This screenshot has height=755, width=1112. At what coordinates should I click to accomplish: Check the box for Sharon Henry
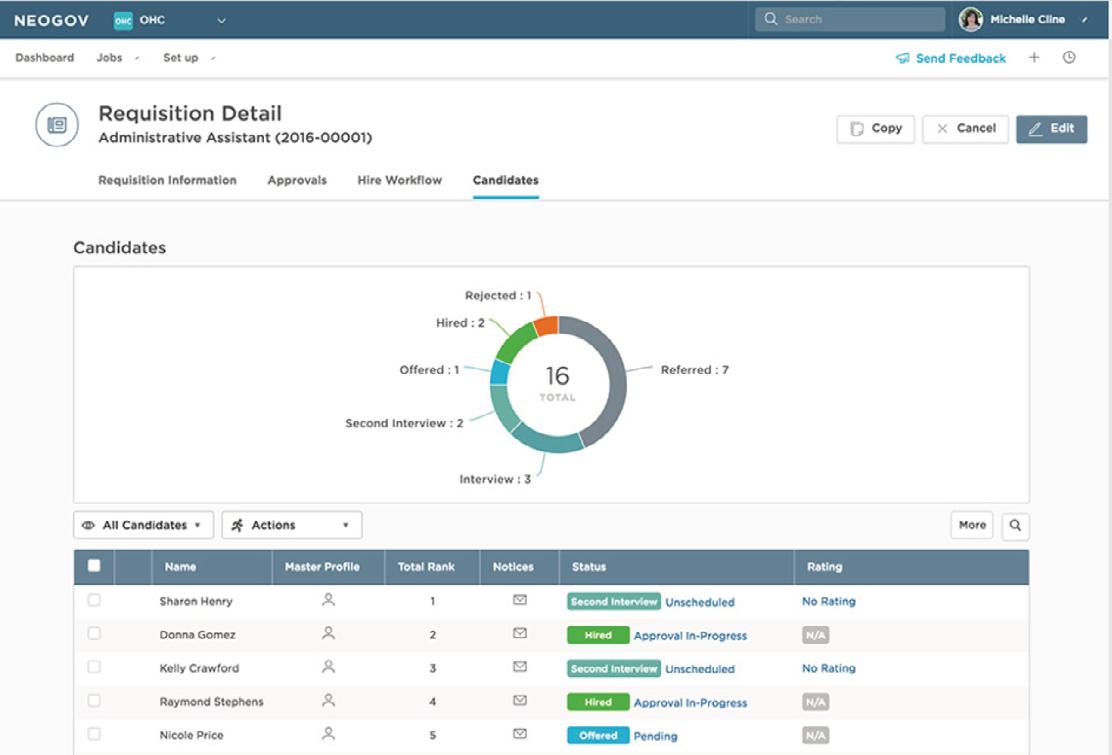[94, 600]
